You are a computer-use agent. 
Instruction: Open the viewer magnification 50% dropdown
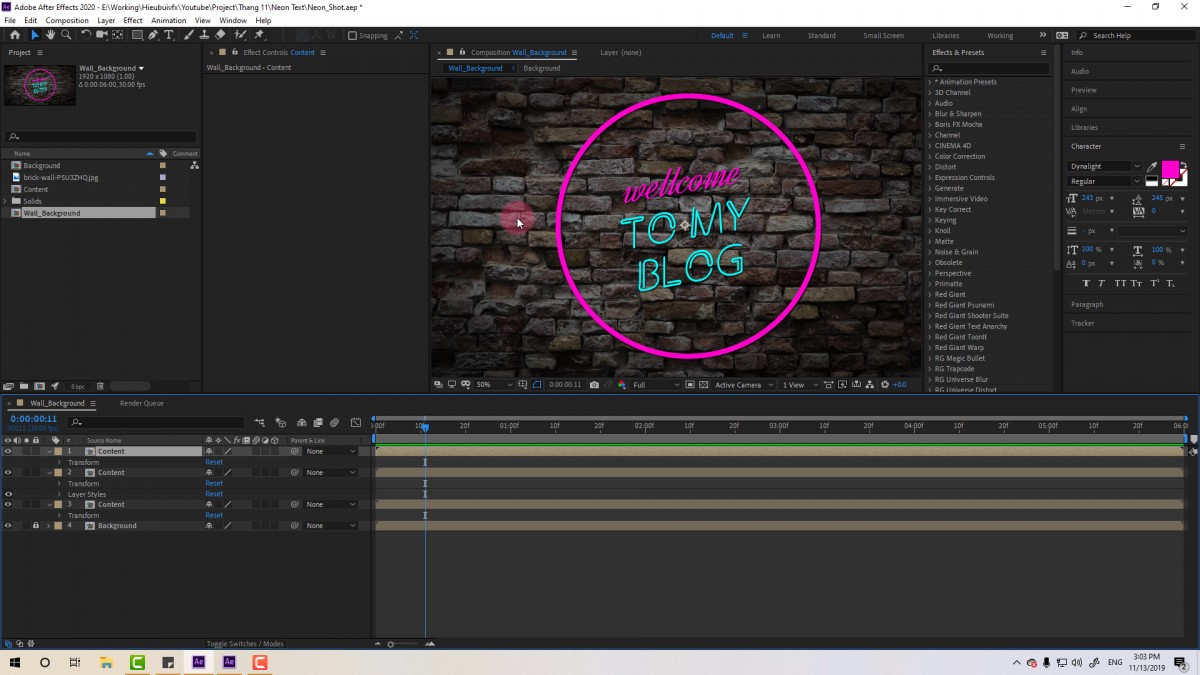(x=495, y=385)
